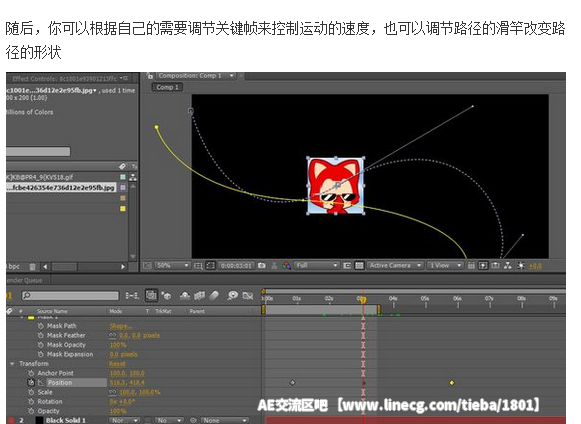
Task: Toggle Anchor Point stopwatch
Action: click(31, 373)
